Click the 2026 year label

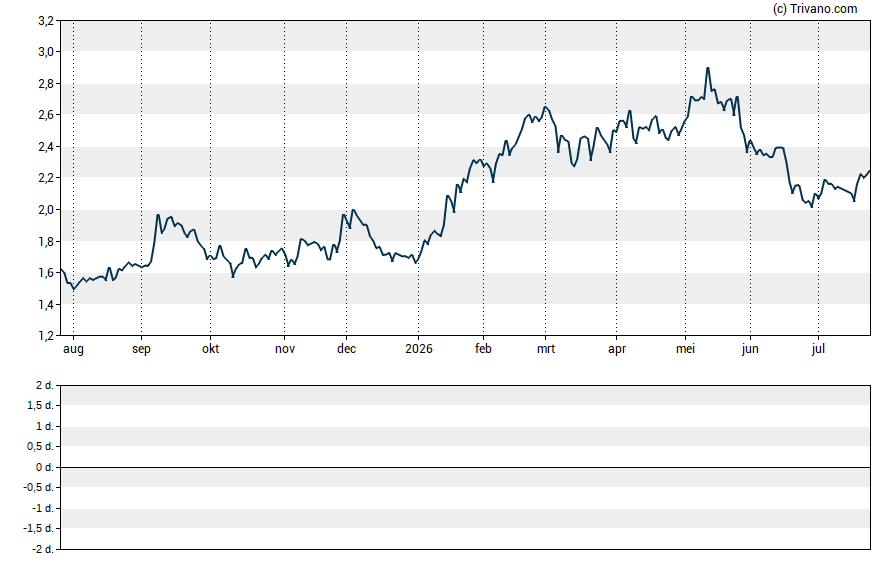coord(419,349)
